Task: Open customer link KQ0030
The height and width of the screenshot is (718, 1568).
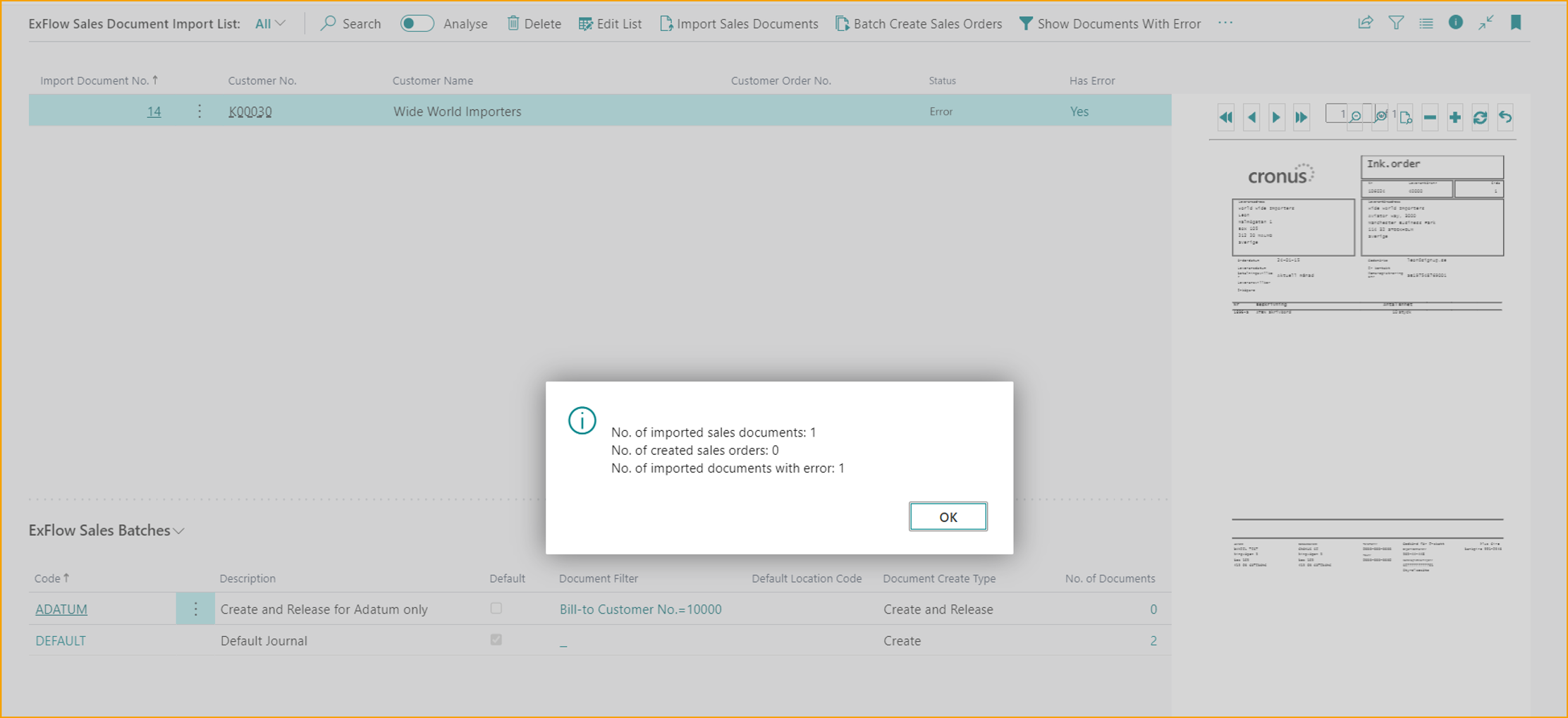Action: [x=250, y=111]
